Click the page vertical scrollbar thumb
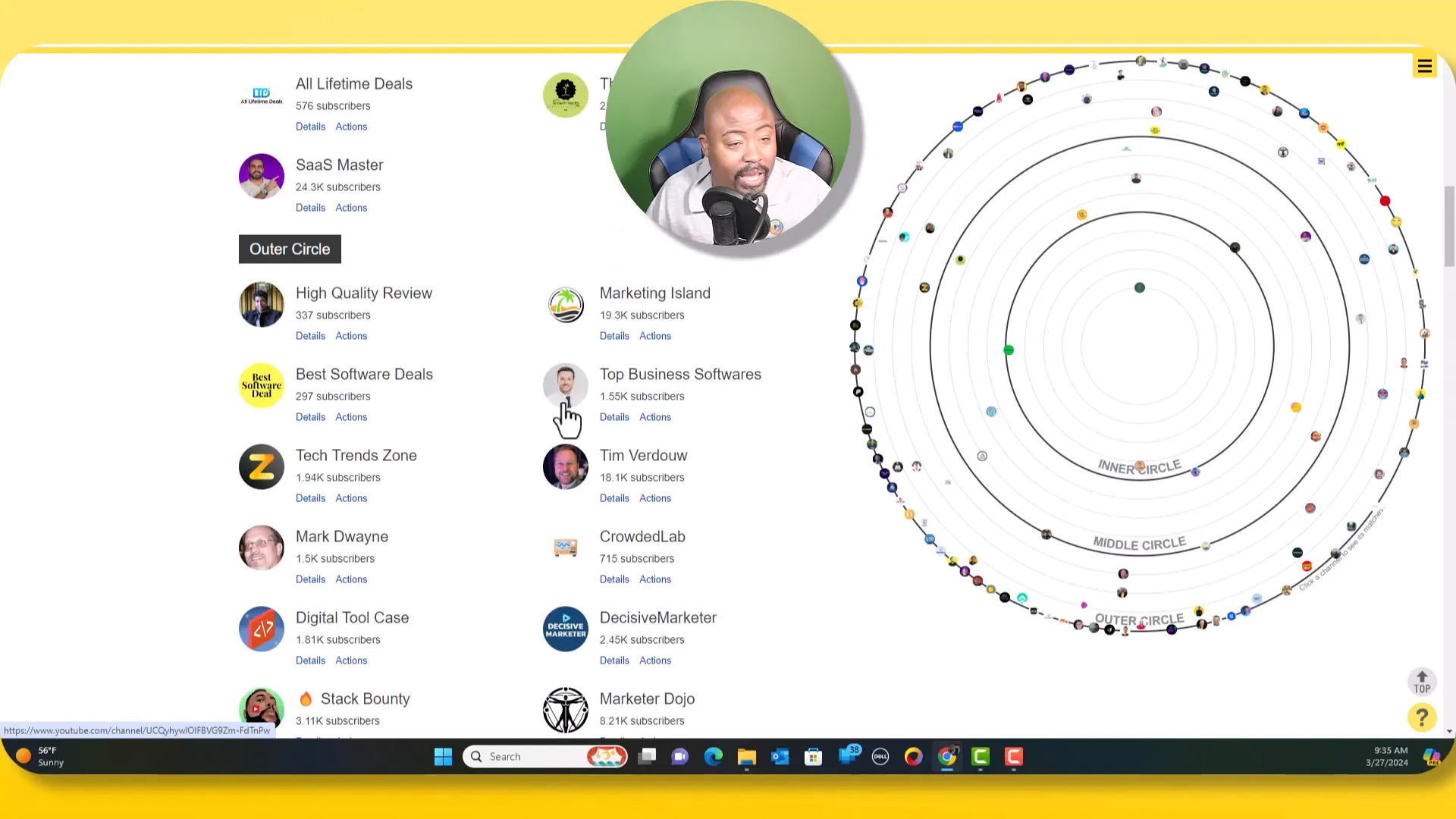 pos(1449,226)
